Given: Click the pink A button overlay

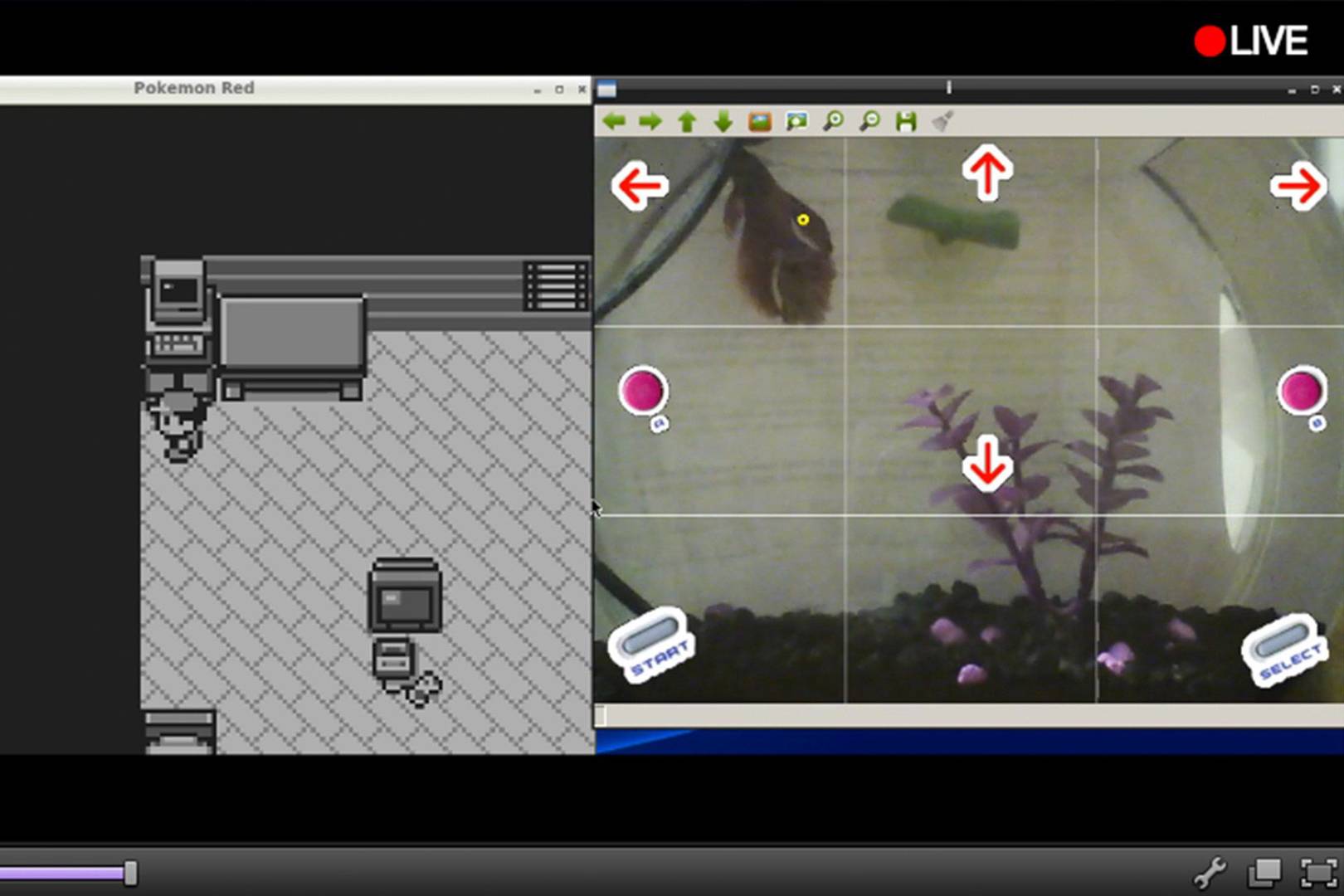Looking at the screenshot, I should click(x=643, y=391).
